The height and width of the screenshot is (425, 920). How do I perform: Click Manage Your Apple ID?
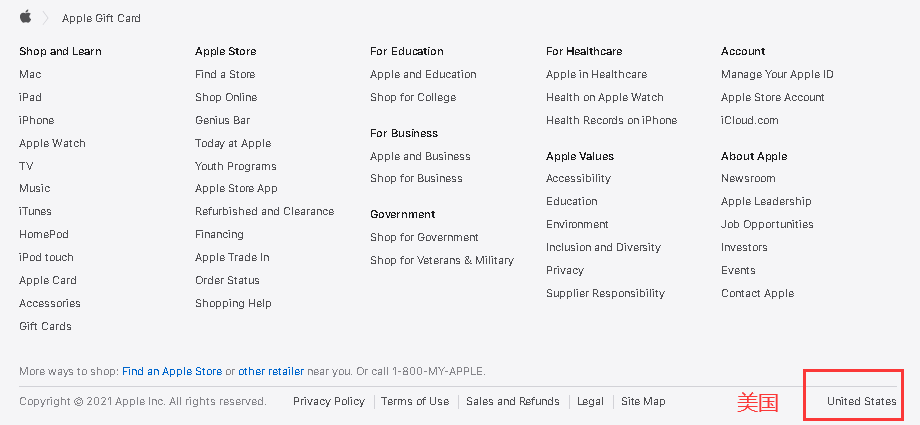pos(777,74)
